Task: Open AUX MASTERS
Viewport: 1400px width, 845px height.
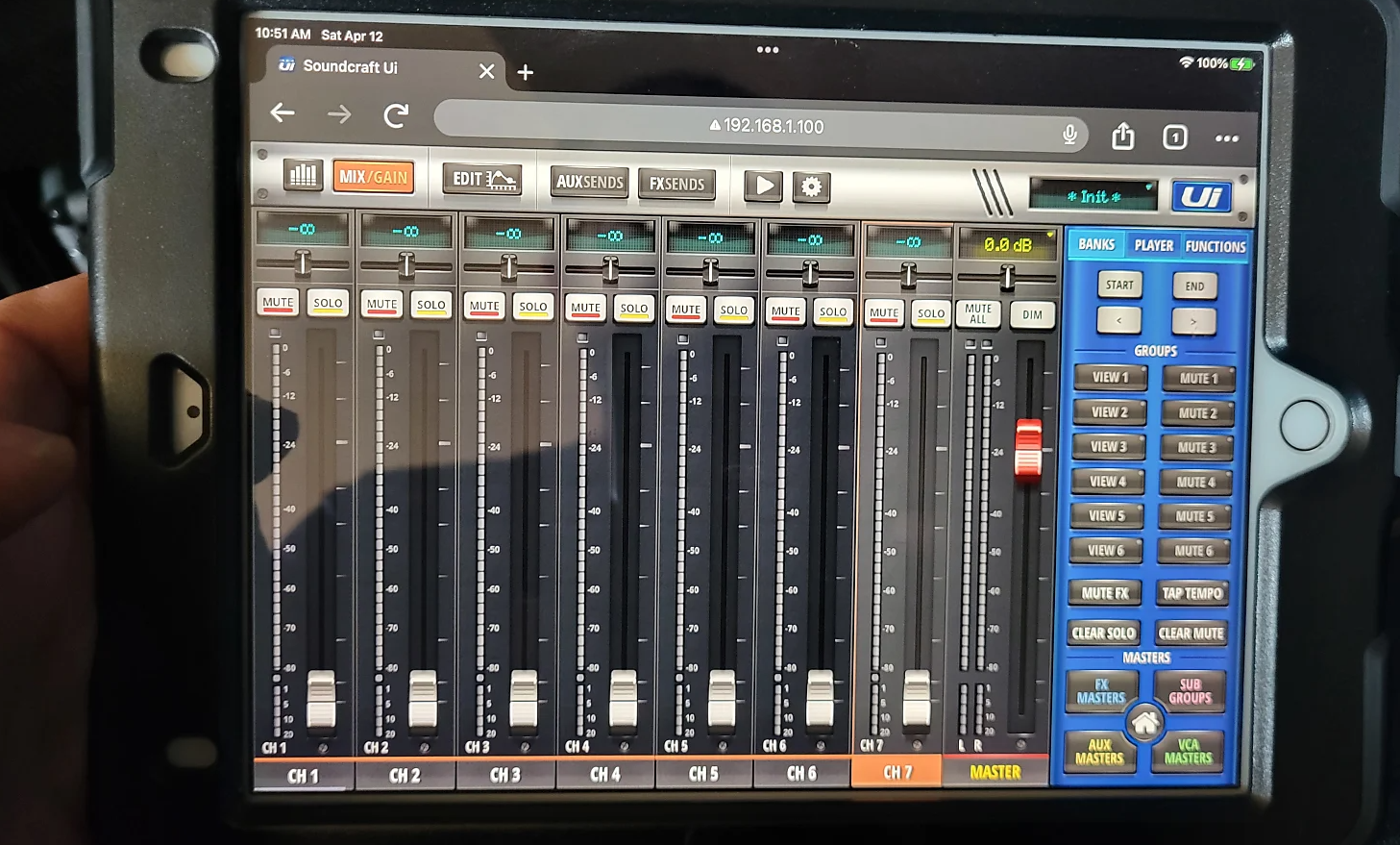Action: point(1099,752)
